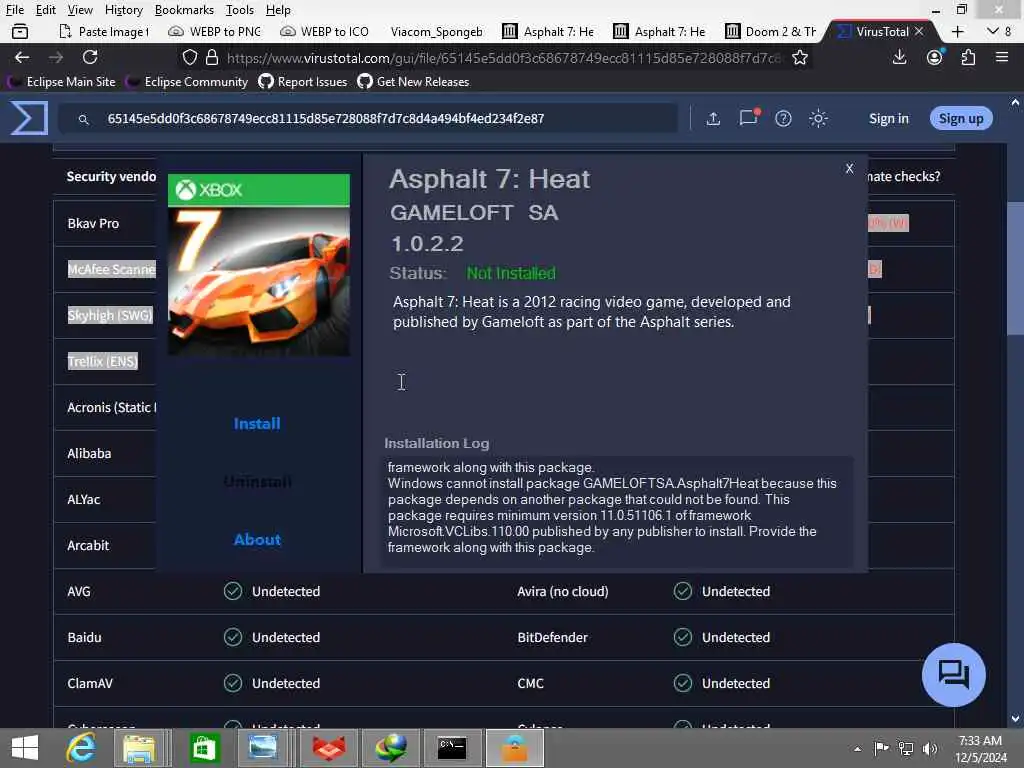
Task: Close the Asphalt 7 installer dialog
Action: click(x=849, y=168)
